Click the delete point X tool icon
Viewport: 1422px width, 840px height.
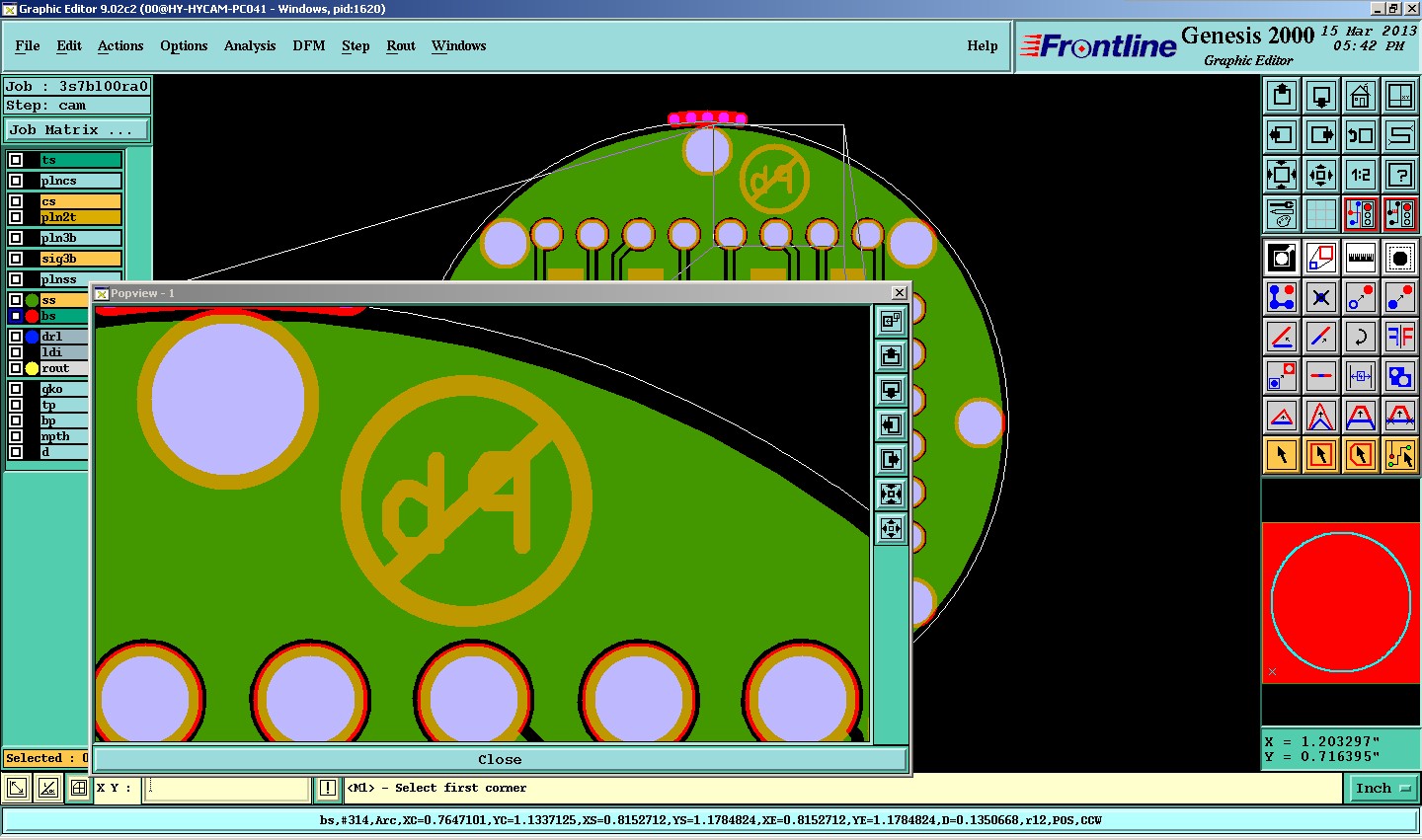click(x=1321, y=297)
